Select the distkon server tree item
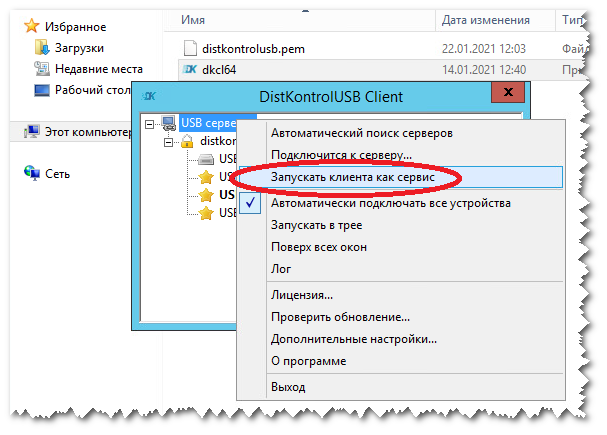This screenshot has width=607, height=435. pyautogui.click(x=218, y=141)
